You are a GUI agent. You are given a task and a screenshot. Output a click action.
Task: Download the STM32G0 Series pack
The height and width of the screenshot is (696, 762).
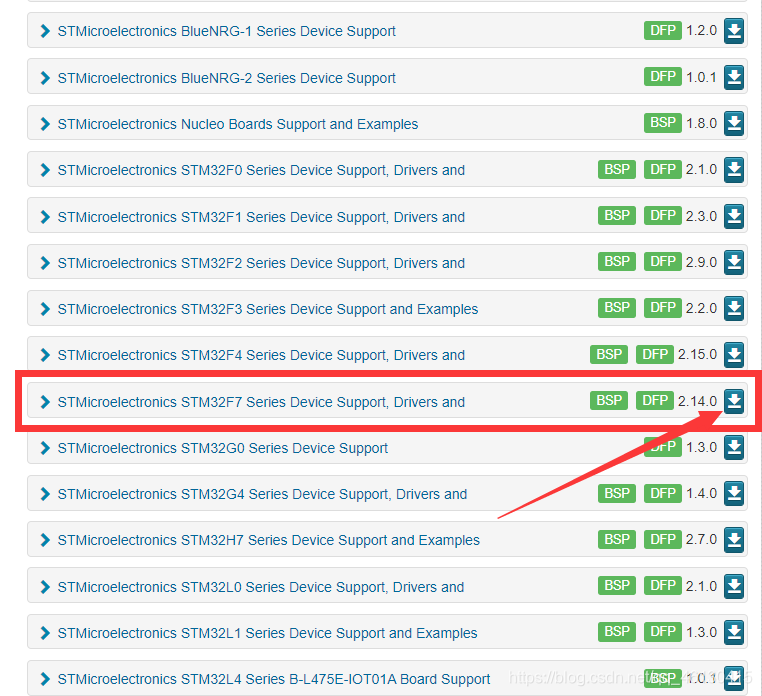point(734,448)
